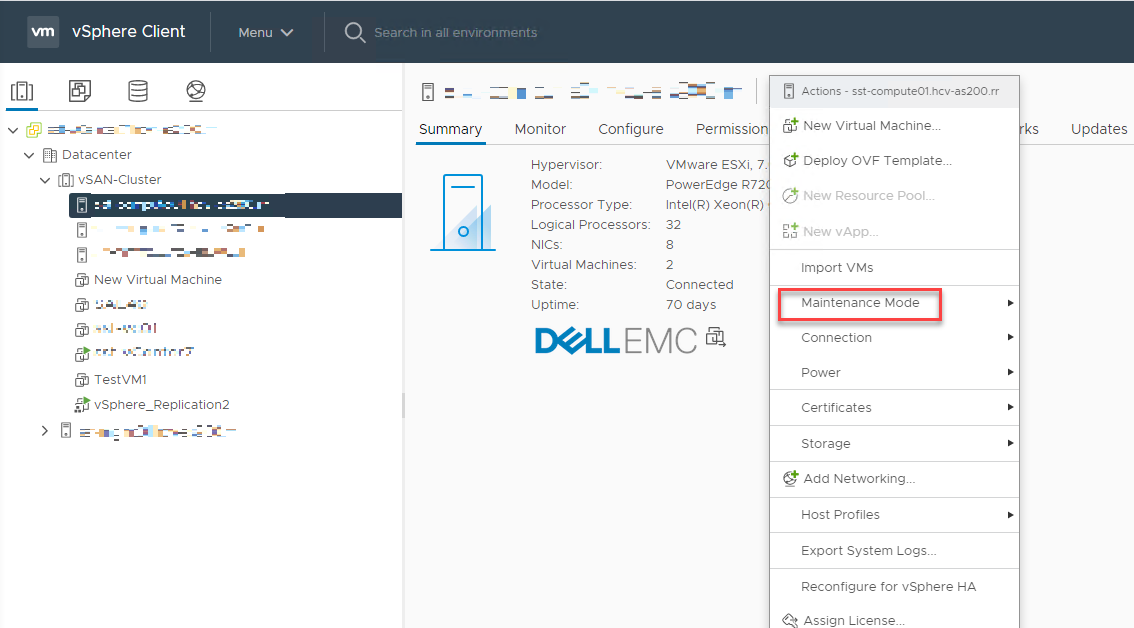Open the Power submenu arrow

tap(1011, 372)
